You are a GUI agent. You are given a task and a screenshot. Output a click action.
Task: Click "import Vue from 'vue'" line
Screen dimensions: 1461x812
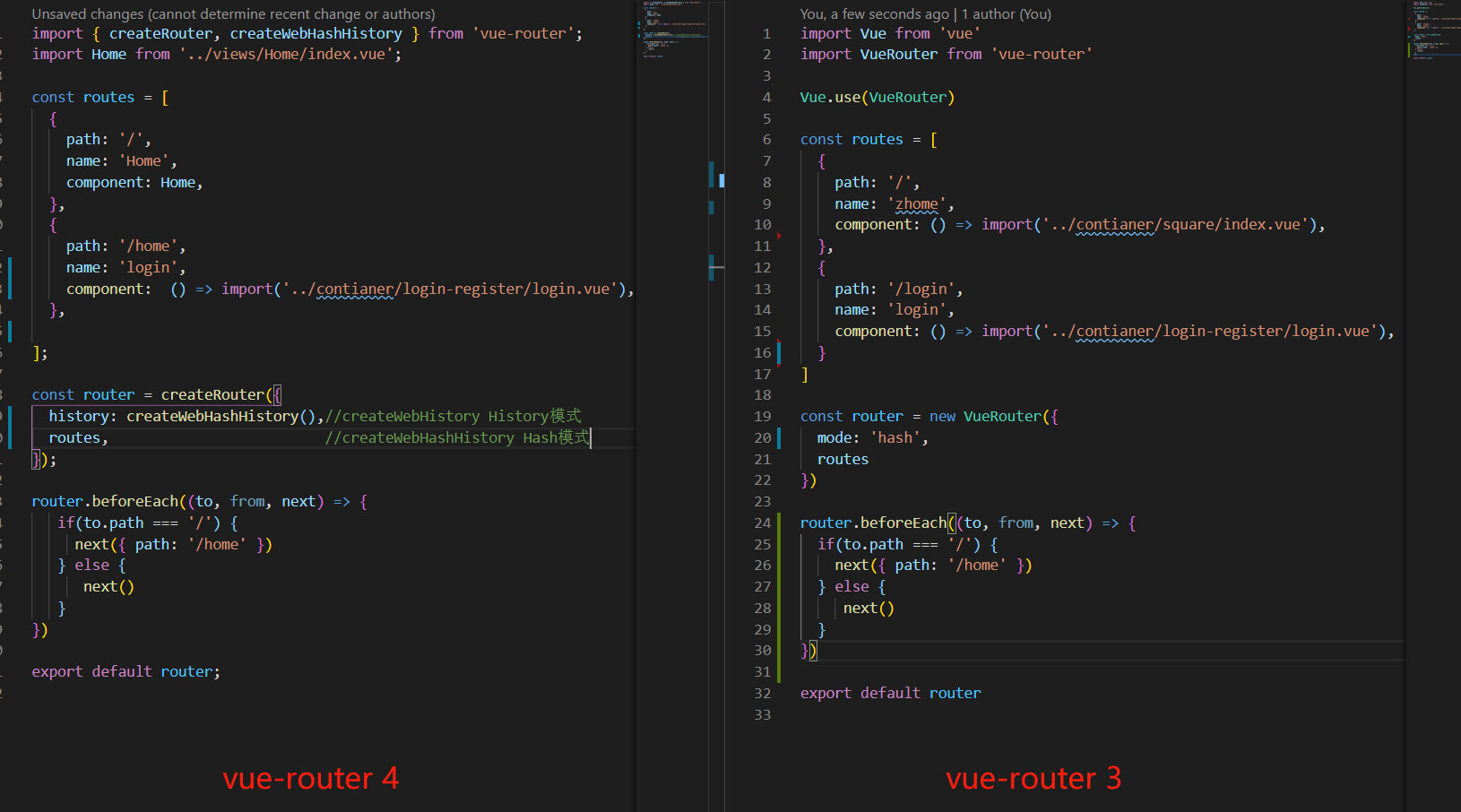(x=890, y=33)
